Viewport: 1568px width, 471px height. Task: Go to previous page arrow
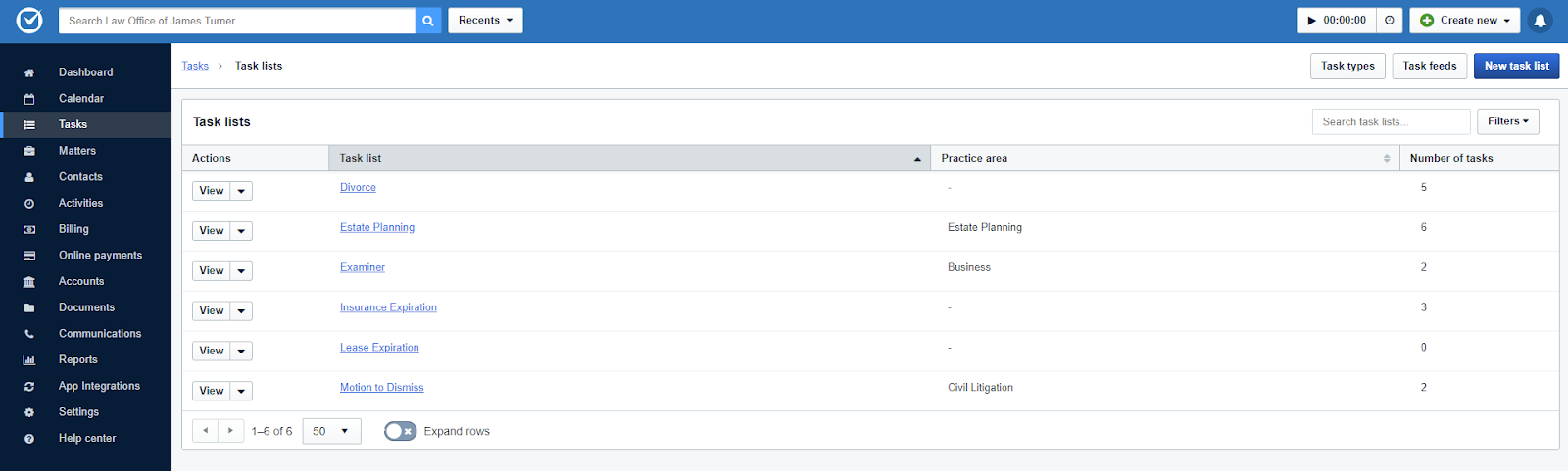click(205, 431)
